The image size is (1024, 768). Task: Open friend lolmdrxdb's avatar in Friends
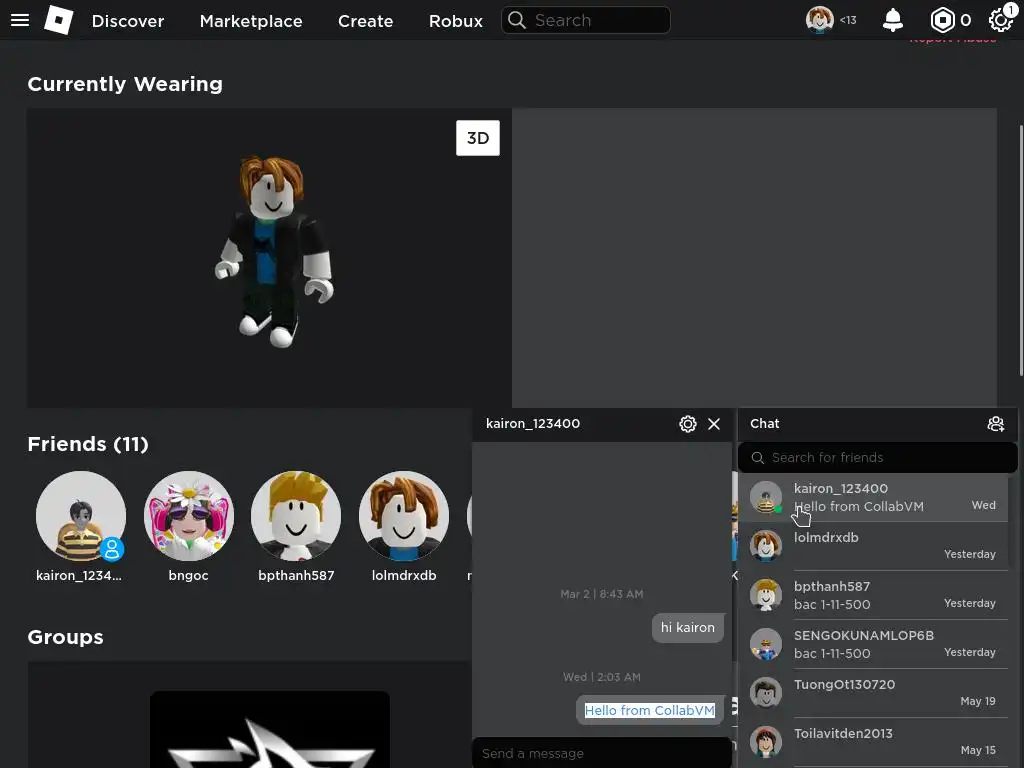pyautogui.click(x=404, y=516)
